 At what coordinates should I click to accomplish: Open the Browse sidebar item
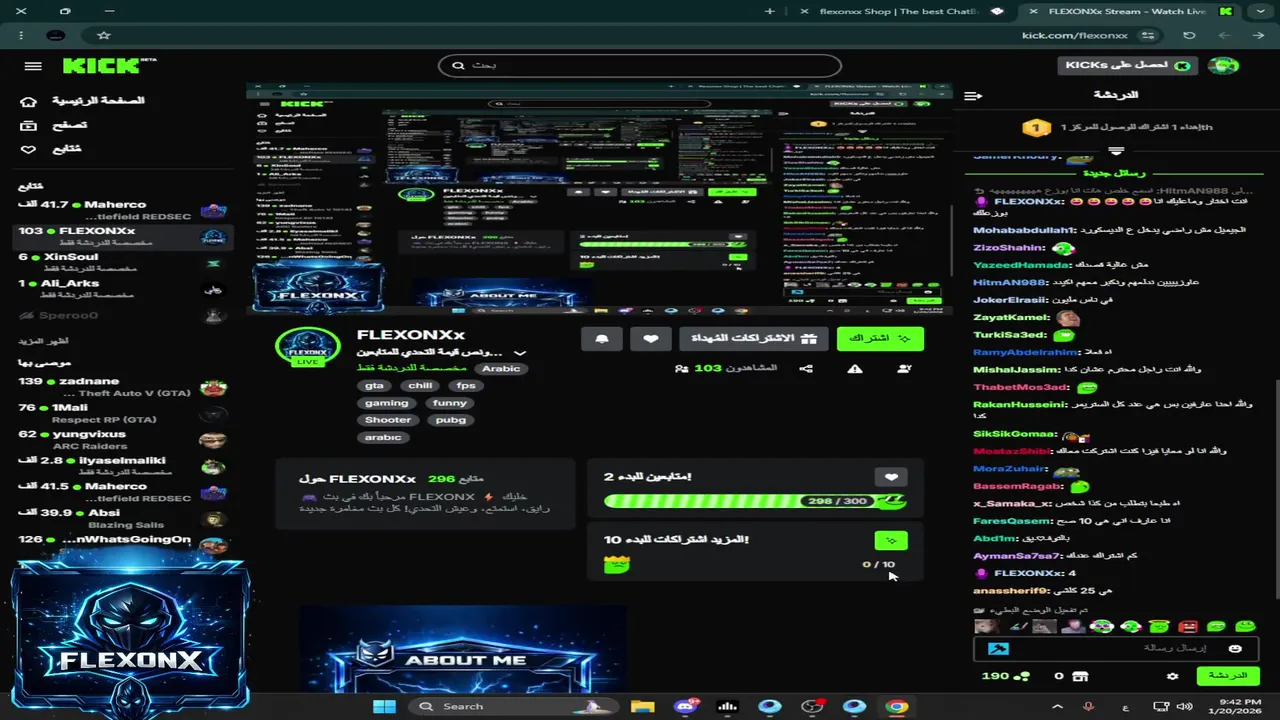pyautogui.click(x=54, y=125)
